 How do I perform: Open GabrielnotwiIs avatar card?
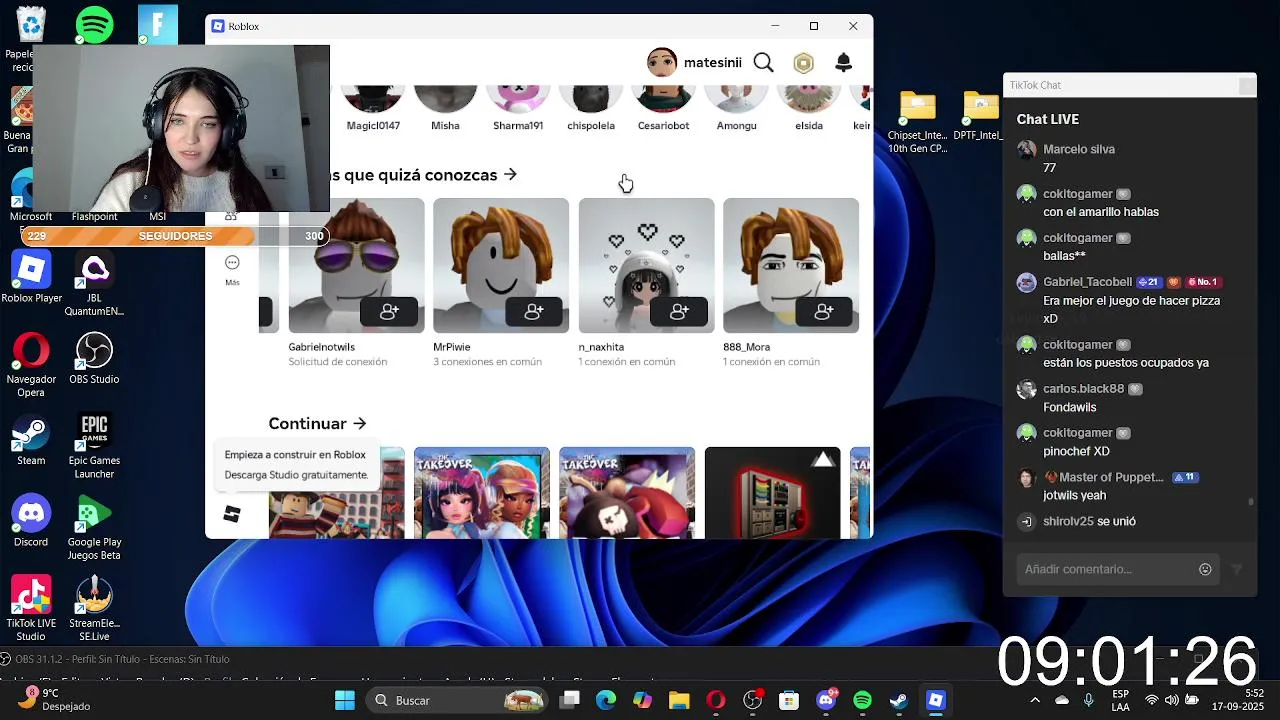tap(356, 265)
